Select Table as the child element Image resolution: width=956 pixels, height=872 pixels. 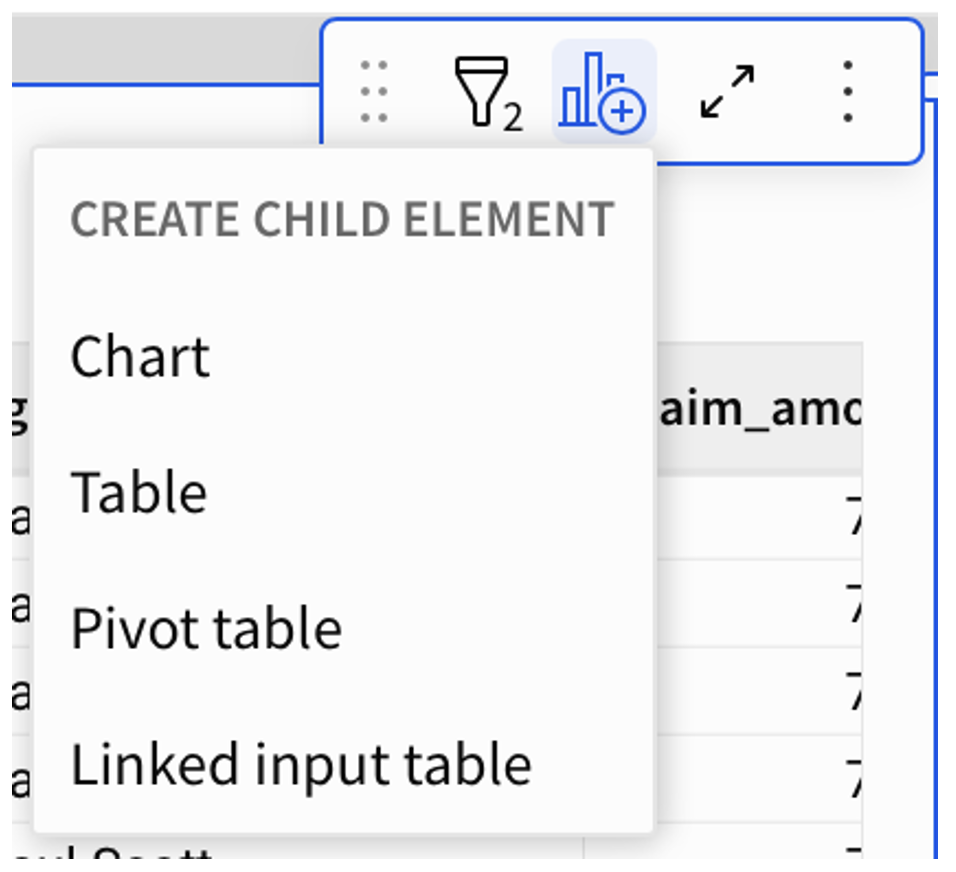(x=139, y=493)
